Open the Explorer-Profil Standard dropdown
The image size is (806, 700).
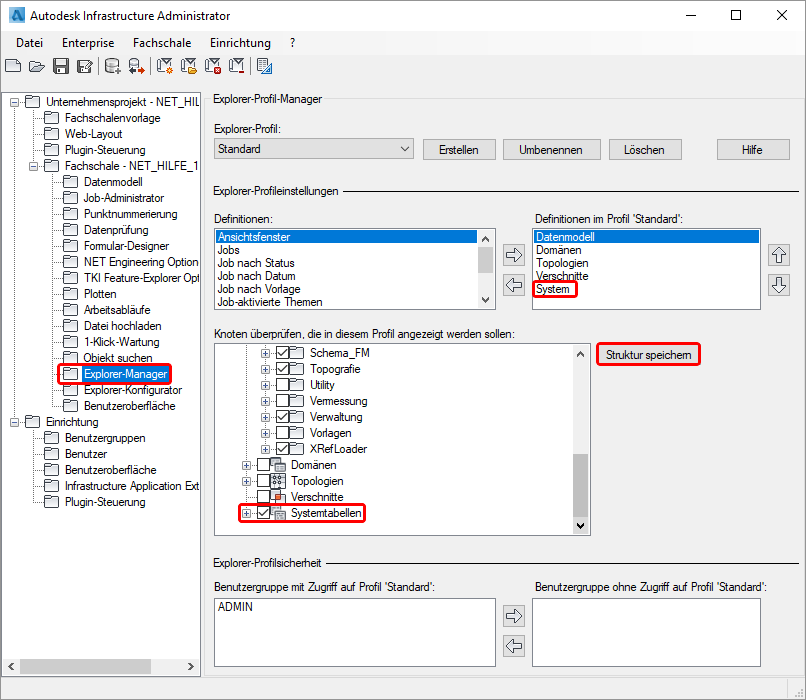click(314, 149)
